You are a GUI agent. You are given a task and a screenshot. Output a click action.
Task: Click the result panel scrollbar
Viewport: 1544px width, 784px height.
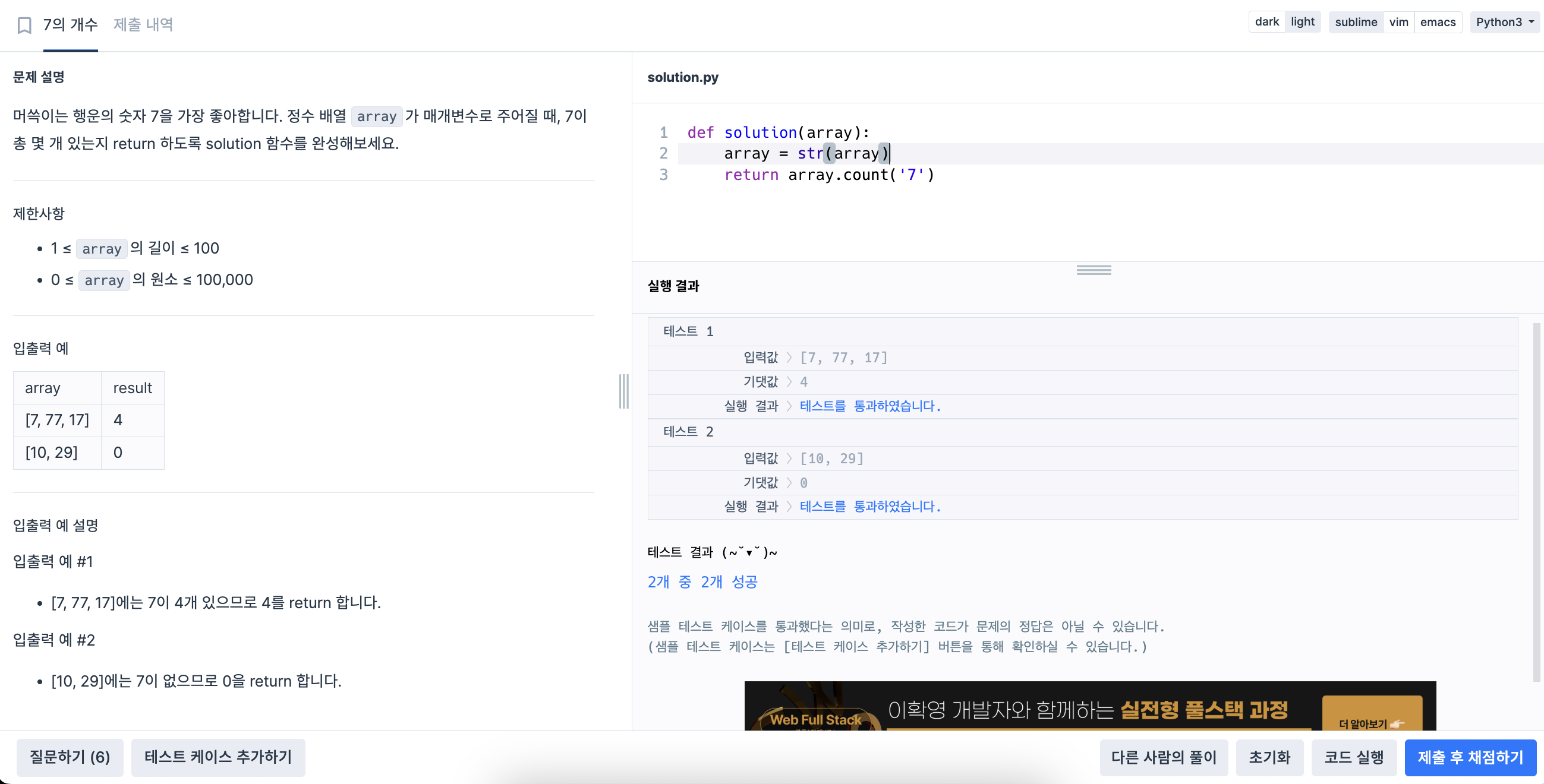pyautogui.click(x=1536, y=502)
